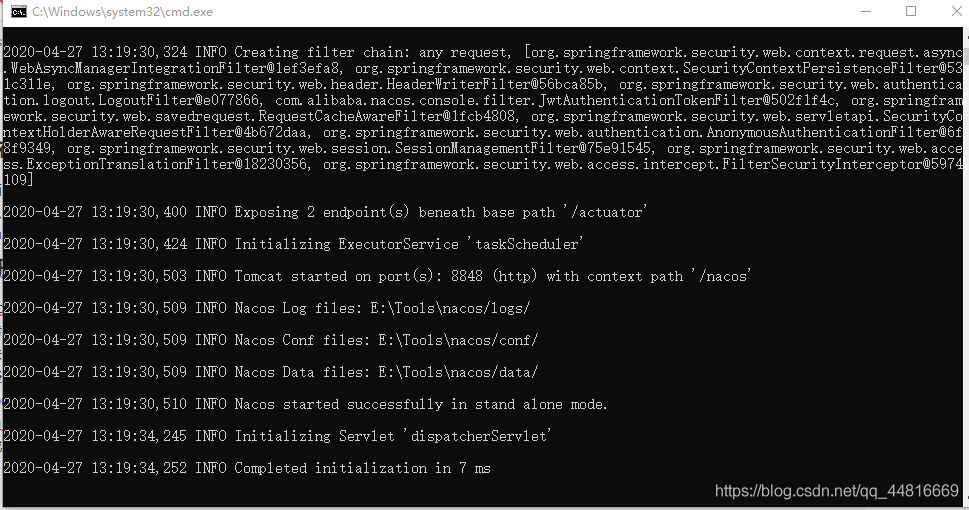Click the 'Tomcat started on port(s)' log line
969x510 pixels.
[x=378, y=276]
